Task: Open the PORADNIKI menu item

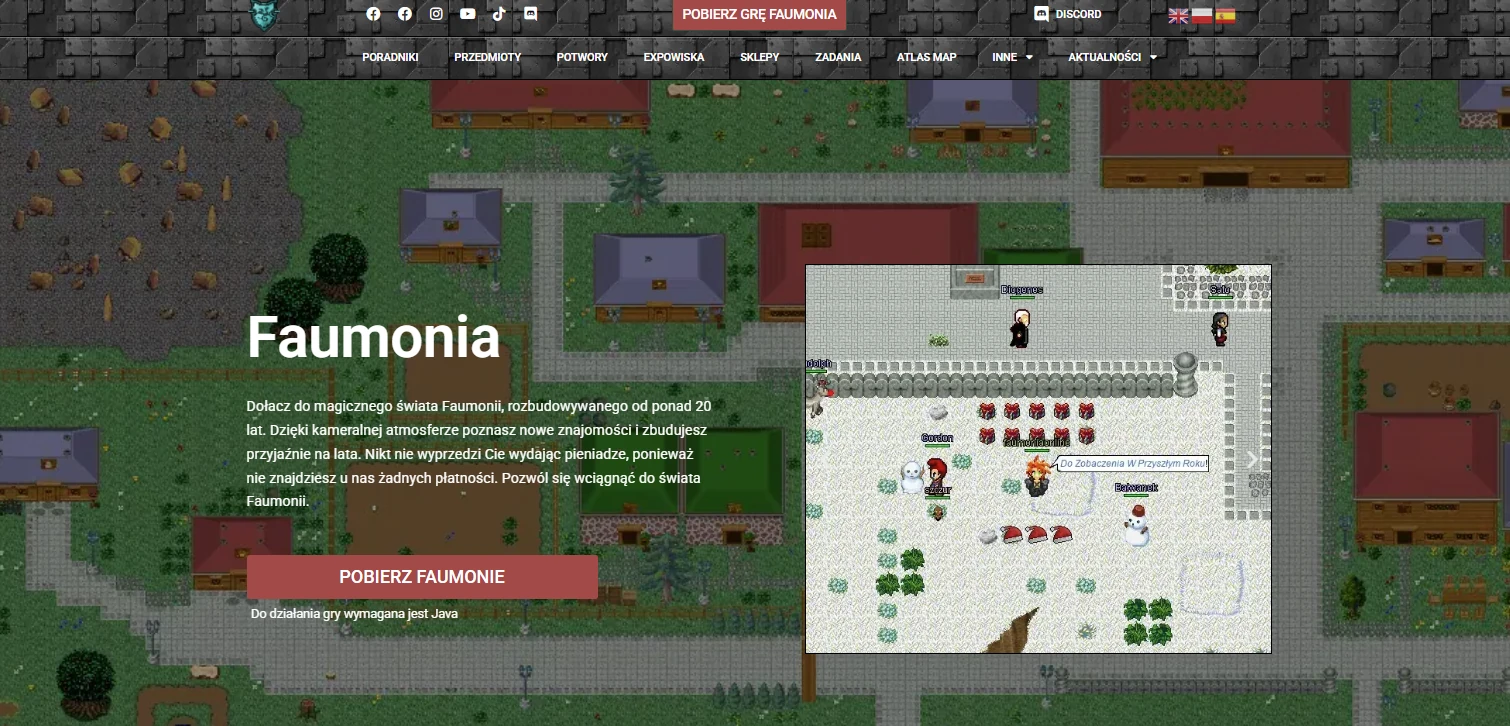Action: tap(390, 57)
